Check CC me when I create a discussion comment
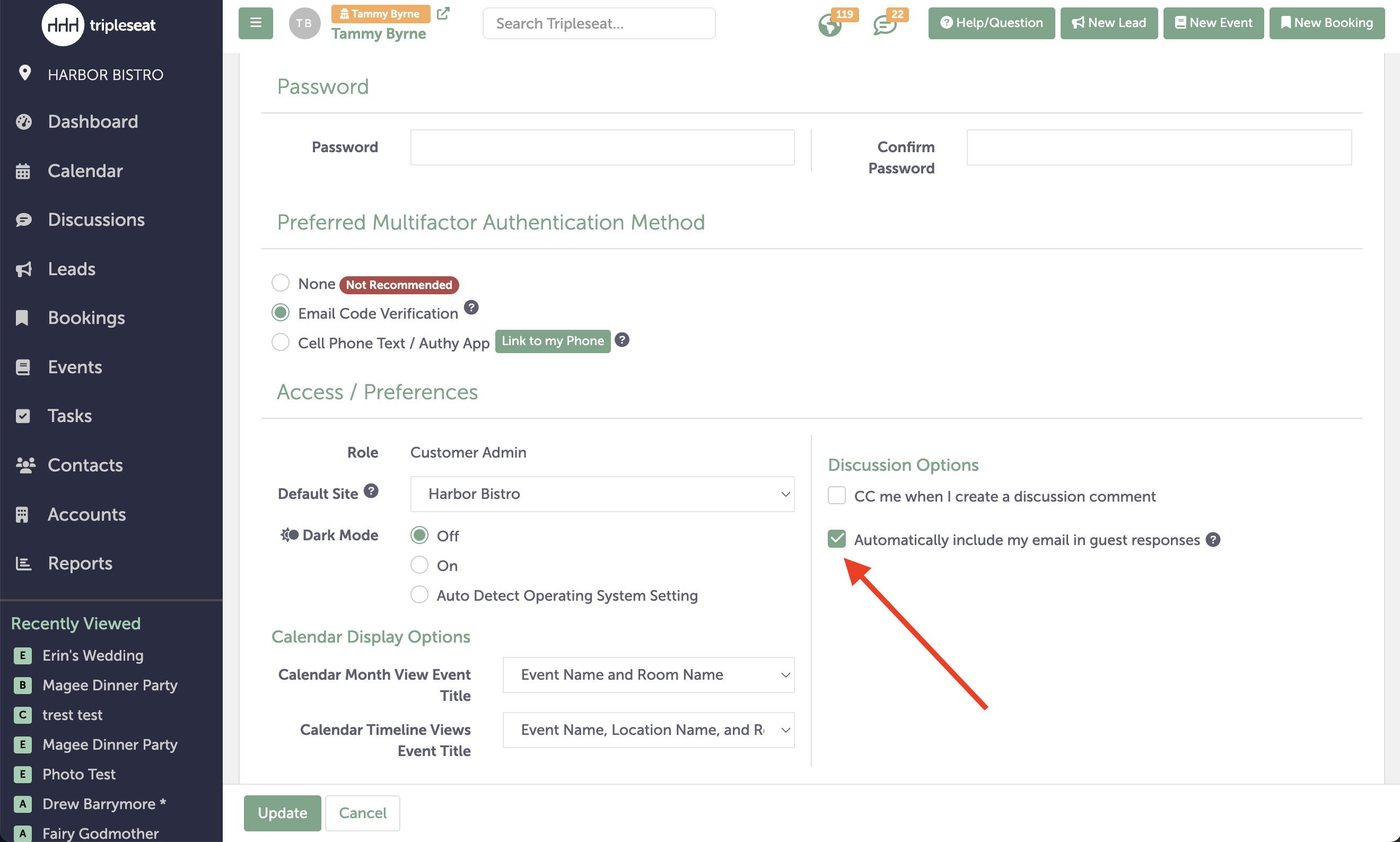Screen dimensions: 1400x842 click(x=836, y=495)
